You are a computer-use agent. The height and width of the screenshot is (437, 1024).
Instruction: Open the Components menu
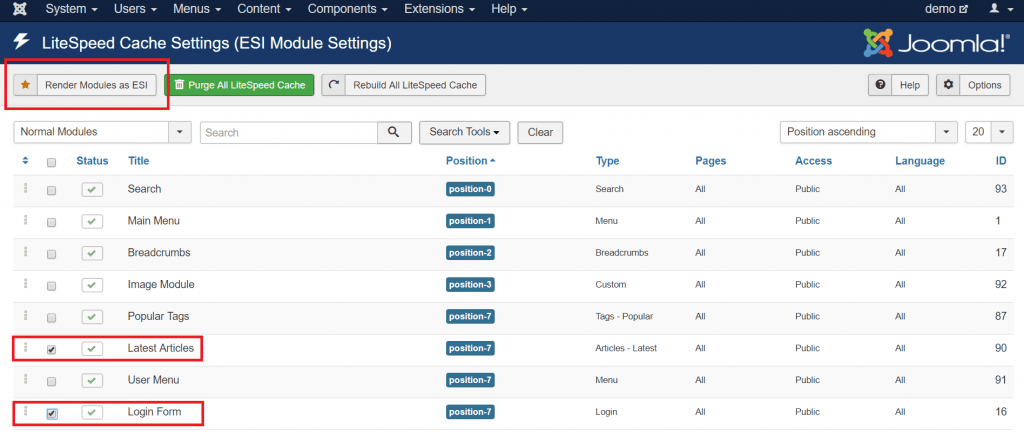(x=347, y=9)
